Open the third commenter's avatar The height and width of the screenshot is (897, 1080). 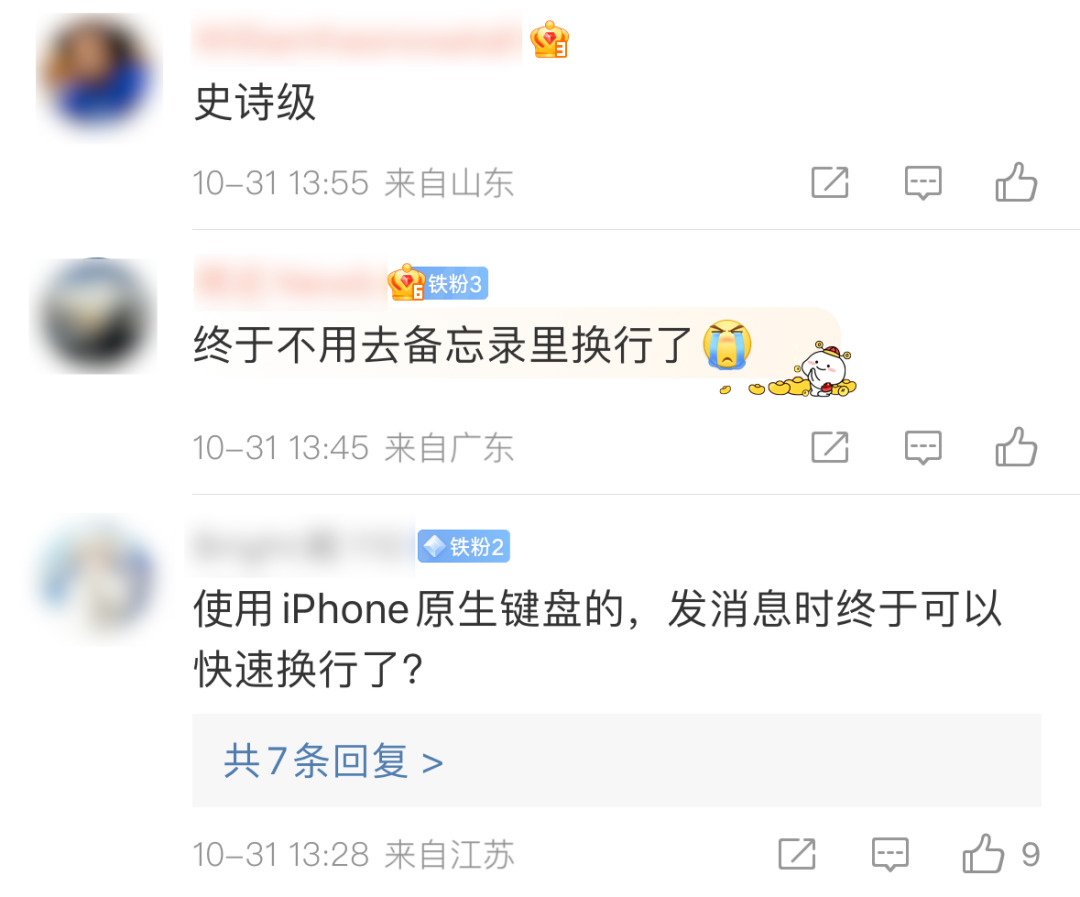coord(96,575)
